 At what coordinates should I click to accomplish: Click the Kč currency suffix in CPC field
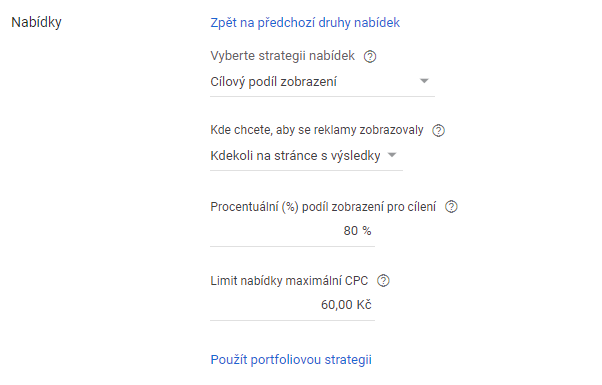[x=364, y=305]
